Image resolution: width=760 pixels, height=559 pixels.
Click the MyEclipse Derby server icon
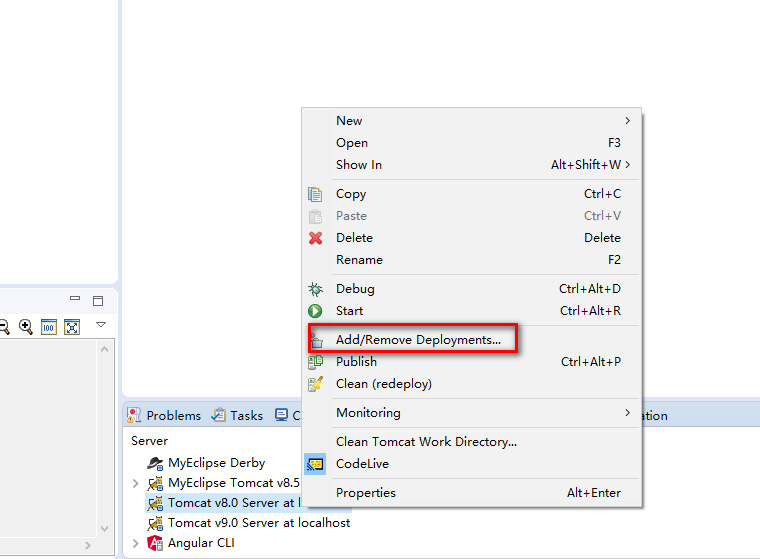point(155,463)
